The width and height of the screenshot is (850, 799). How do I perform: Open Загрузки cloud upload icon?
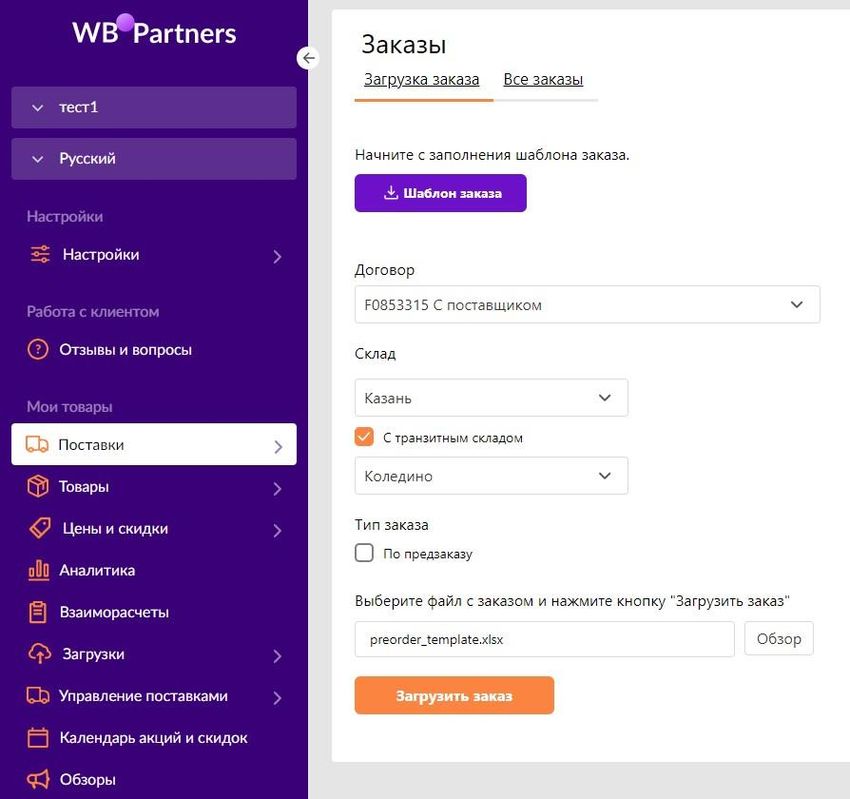point(40,654)
